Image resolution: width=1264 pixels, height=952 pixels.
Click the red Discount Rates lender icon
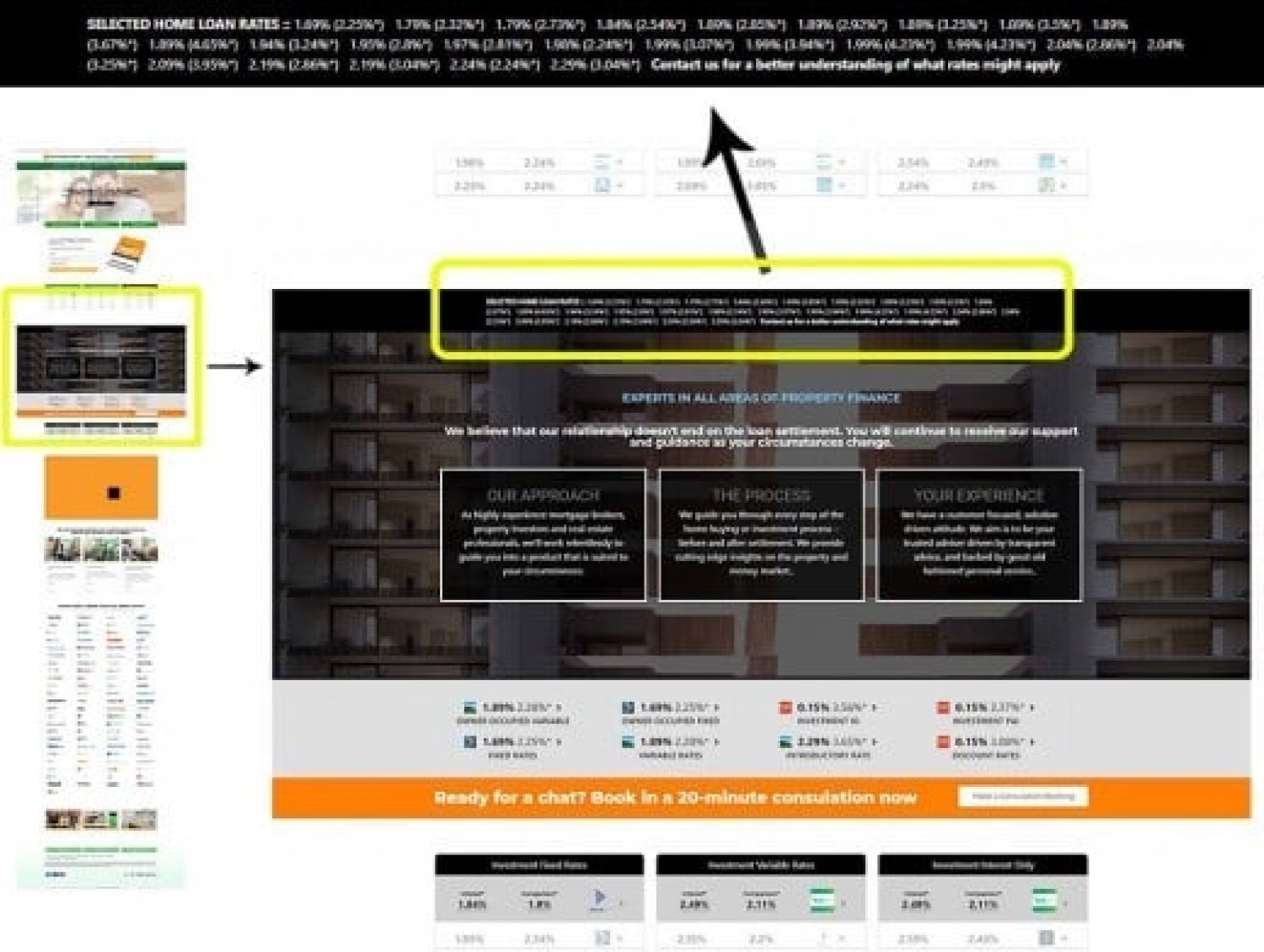point(943,742)
